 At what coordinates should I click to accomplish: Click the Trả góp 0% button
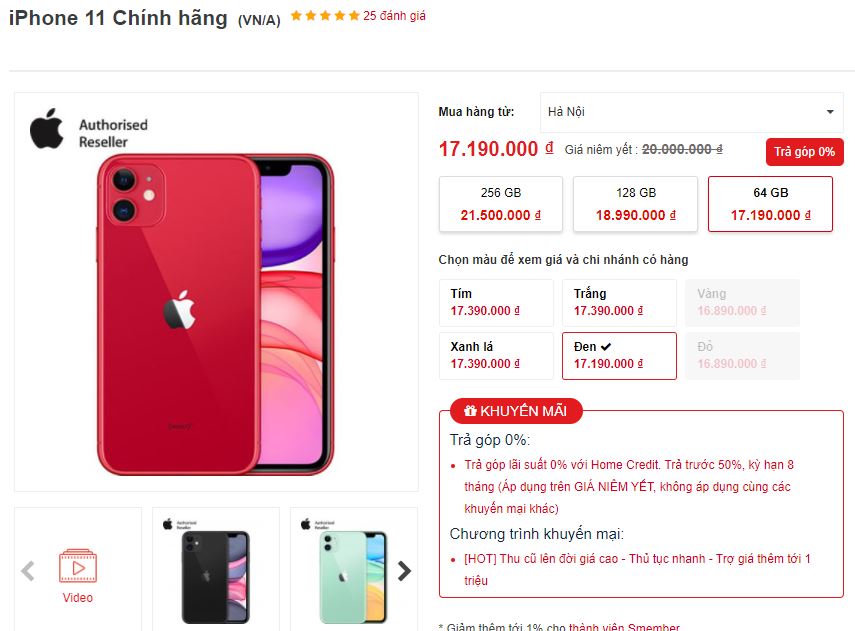pyautogui.click(x=804, y=152)
